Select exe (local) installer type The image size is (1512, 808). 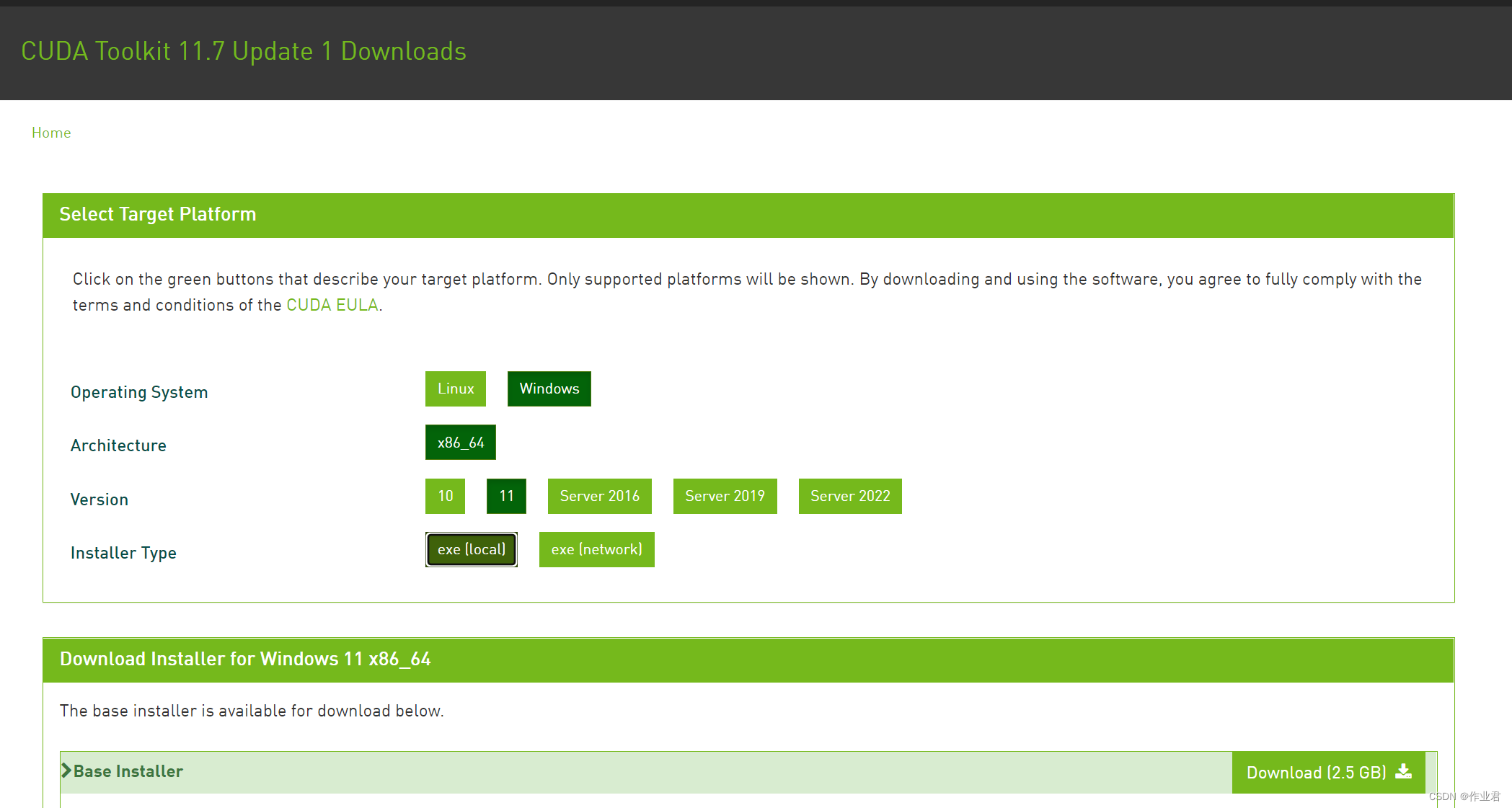coord(471,549)
